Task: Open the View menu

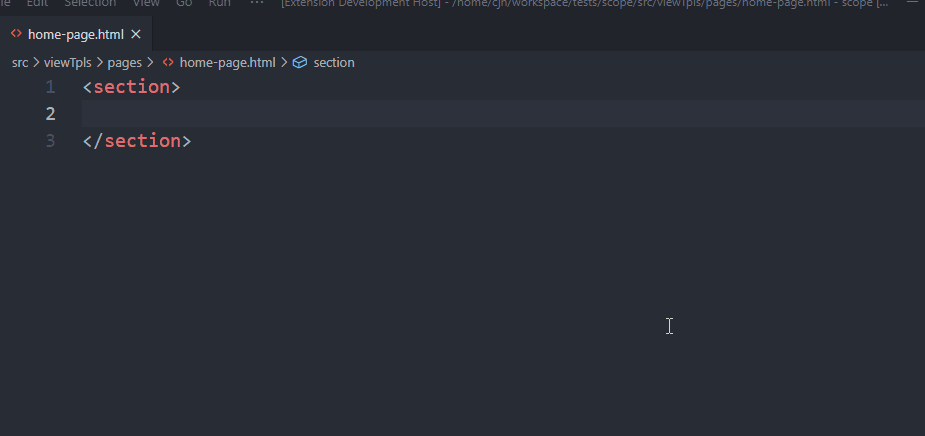Action: (x=146, y=3)
